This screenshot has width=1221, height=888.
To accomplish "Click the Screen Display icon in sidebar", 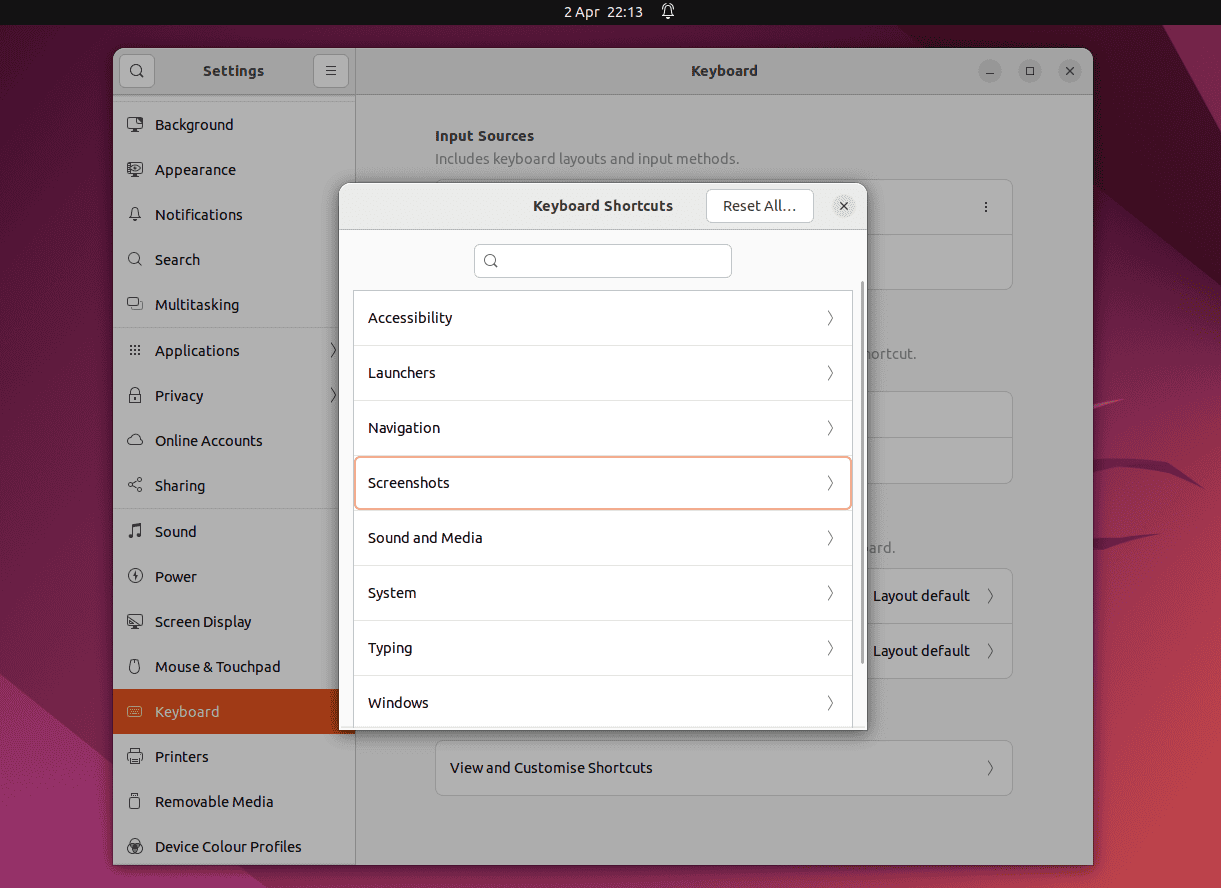I will 135,622.
